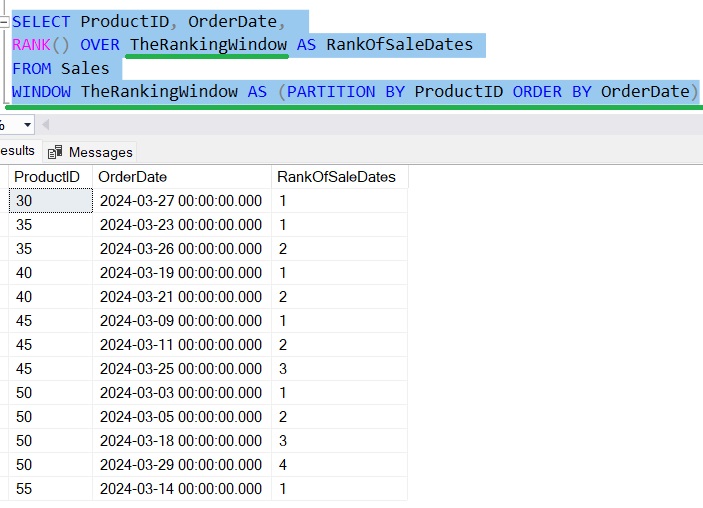Open the zoom percentage dropdown
This screenshot has width=703, height=508.
click(x=27, y=125)
